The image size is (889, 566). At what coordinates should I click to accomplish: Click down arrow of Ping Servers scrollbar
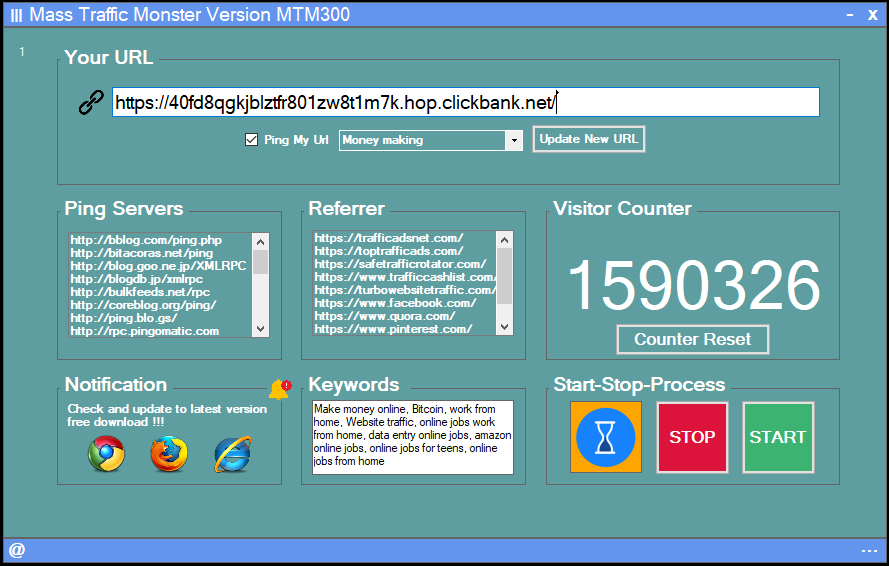pos(260,328)
